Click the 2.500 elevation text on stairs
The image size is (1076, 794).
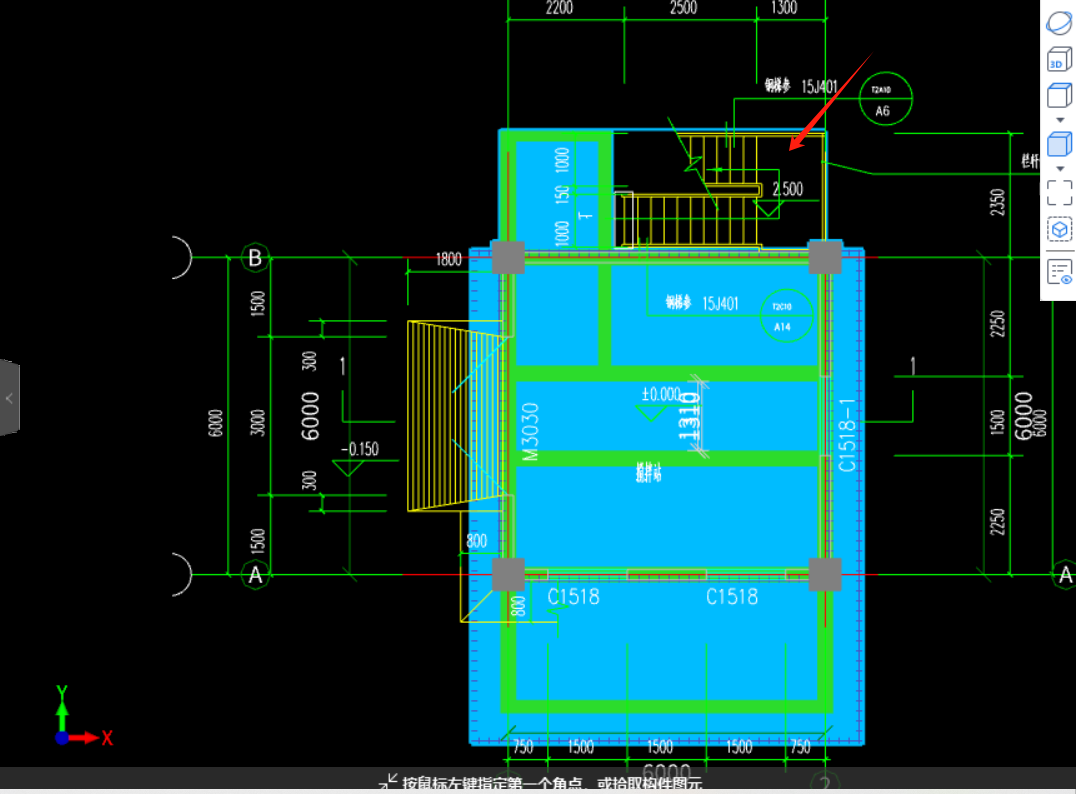point(788,189)
